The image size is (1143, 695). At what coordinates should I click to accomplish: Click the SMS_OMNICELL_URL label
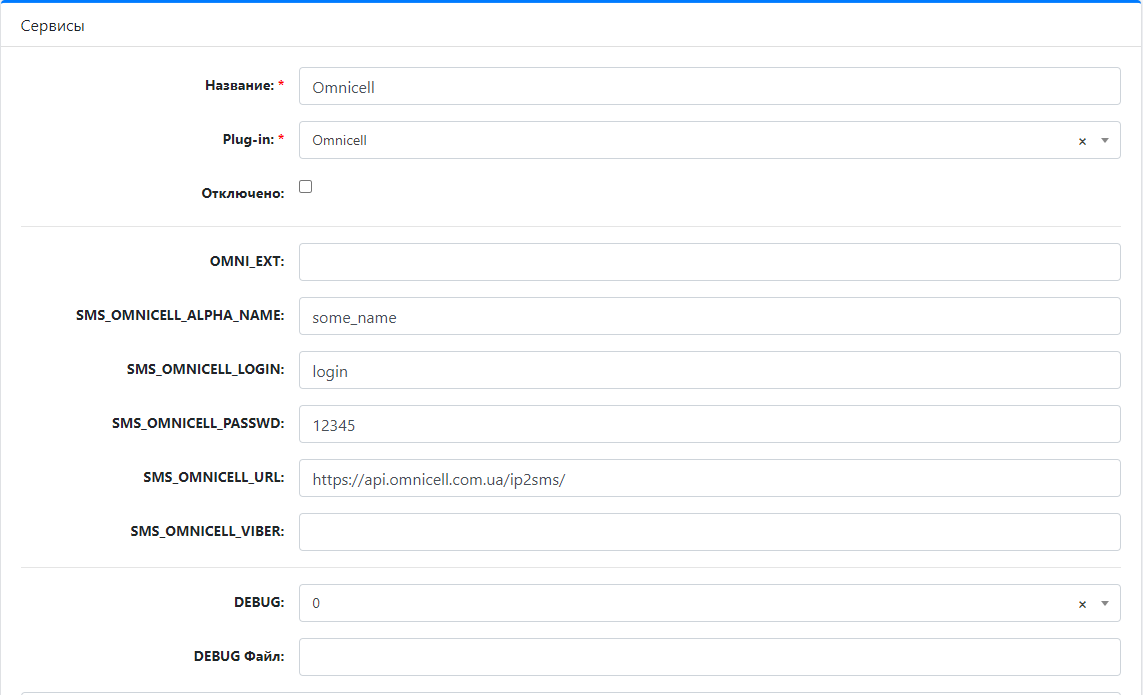(x=214, y=477)
